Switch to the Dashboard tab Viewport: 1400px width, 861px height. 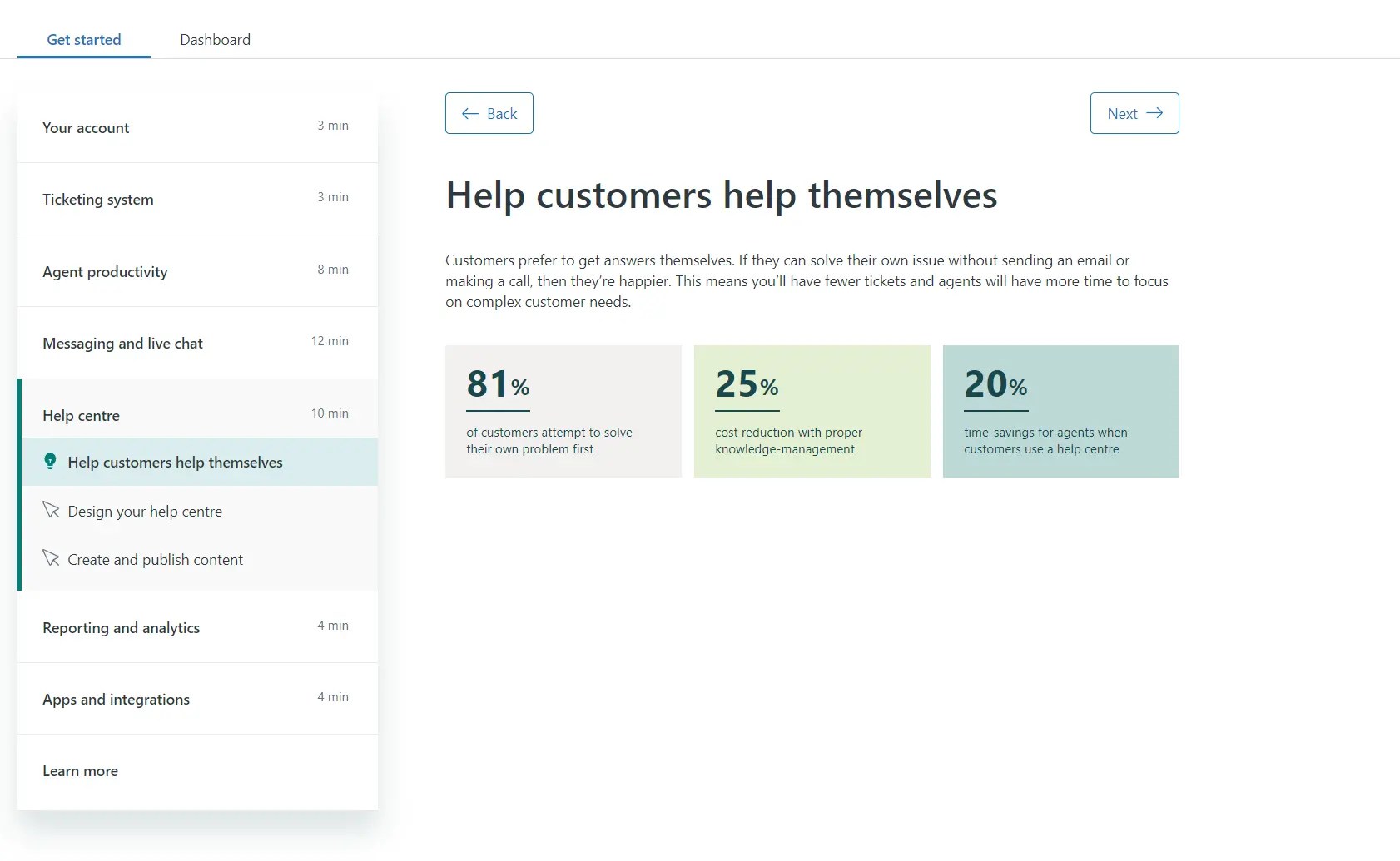coord(215,39)
